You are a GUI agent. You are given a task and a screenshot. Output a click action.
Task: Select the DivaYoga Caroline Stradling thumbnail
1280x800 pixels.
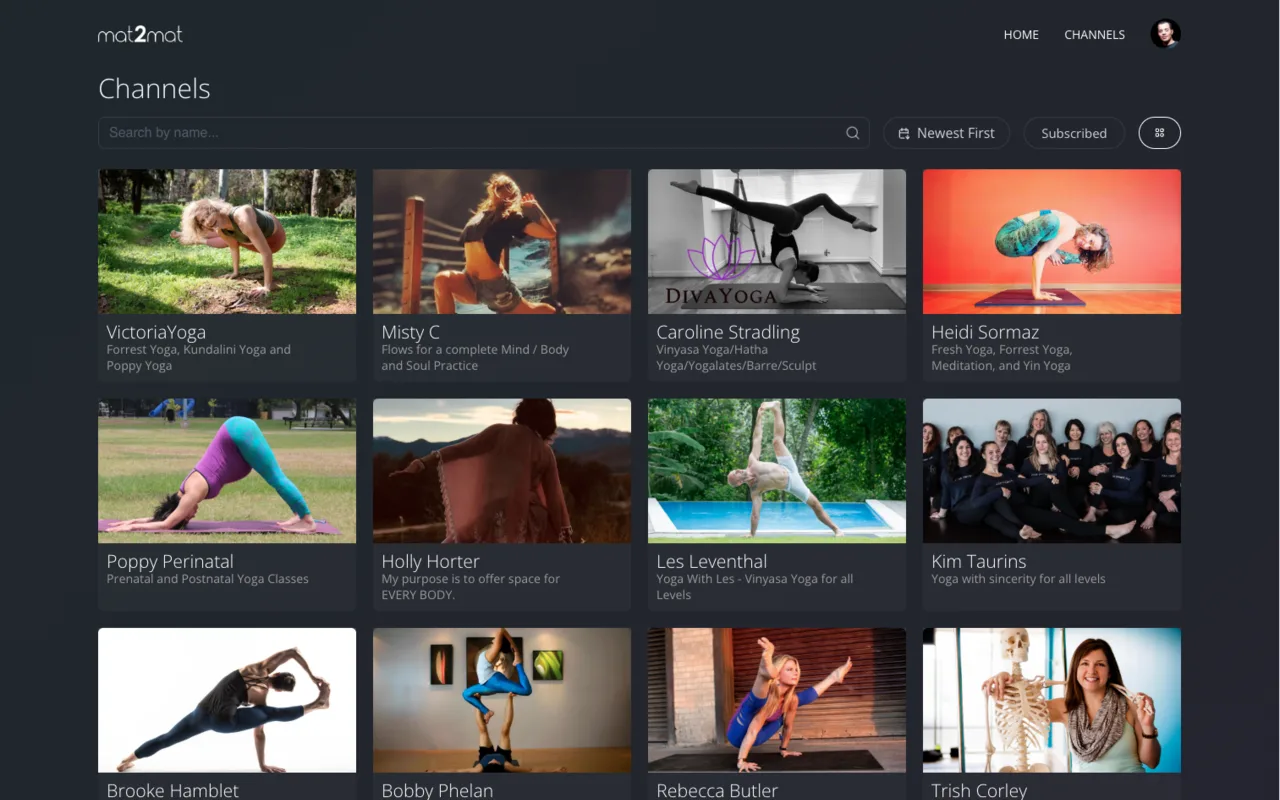777,241
